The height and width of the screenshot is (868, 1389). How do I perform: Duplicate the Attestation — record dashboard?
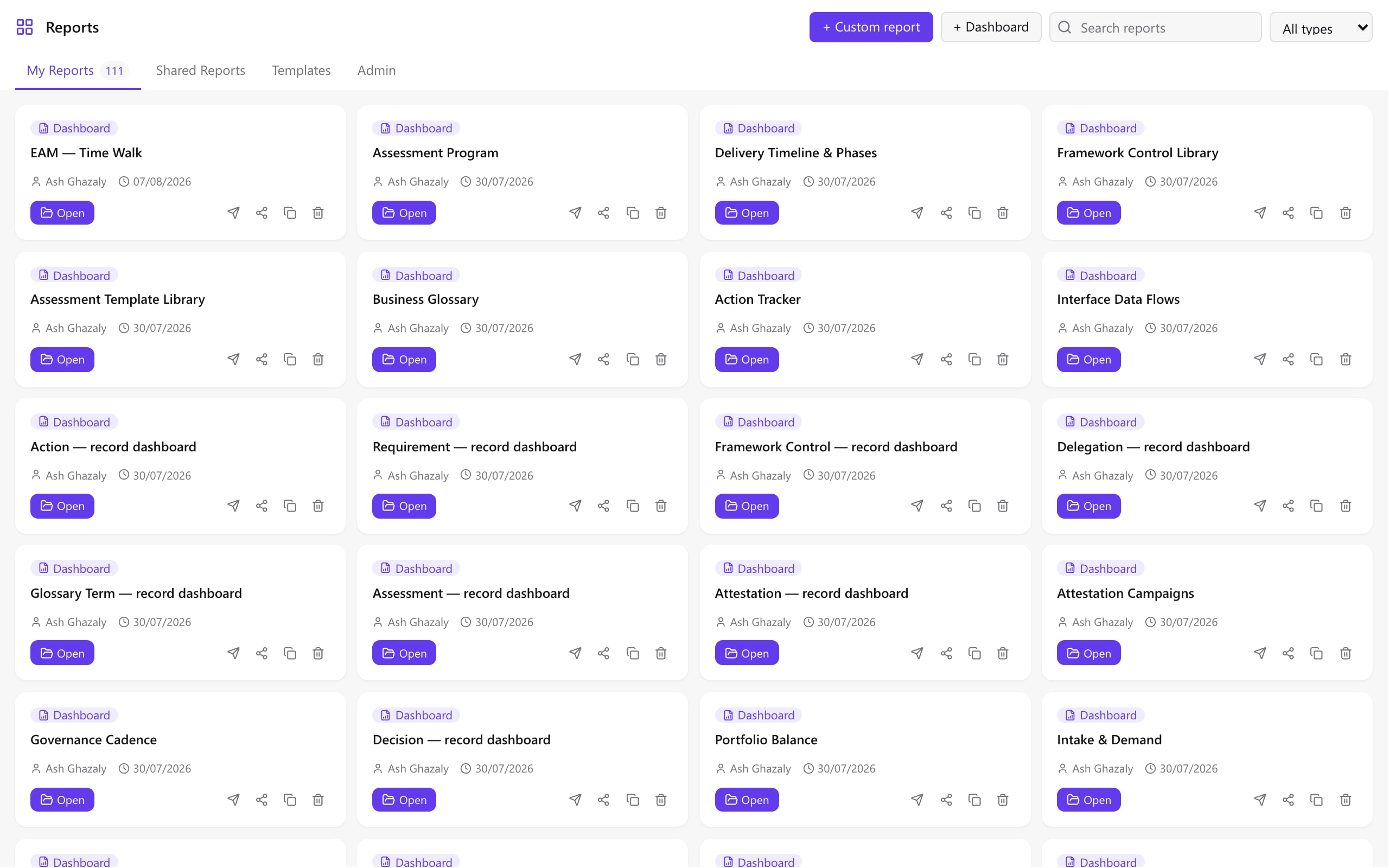click(975, 653)
